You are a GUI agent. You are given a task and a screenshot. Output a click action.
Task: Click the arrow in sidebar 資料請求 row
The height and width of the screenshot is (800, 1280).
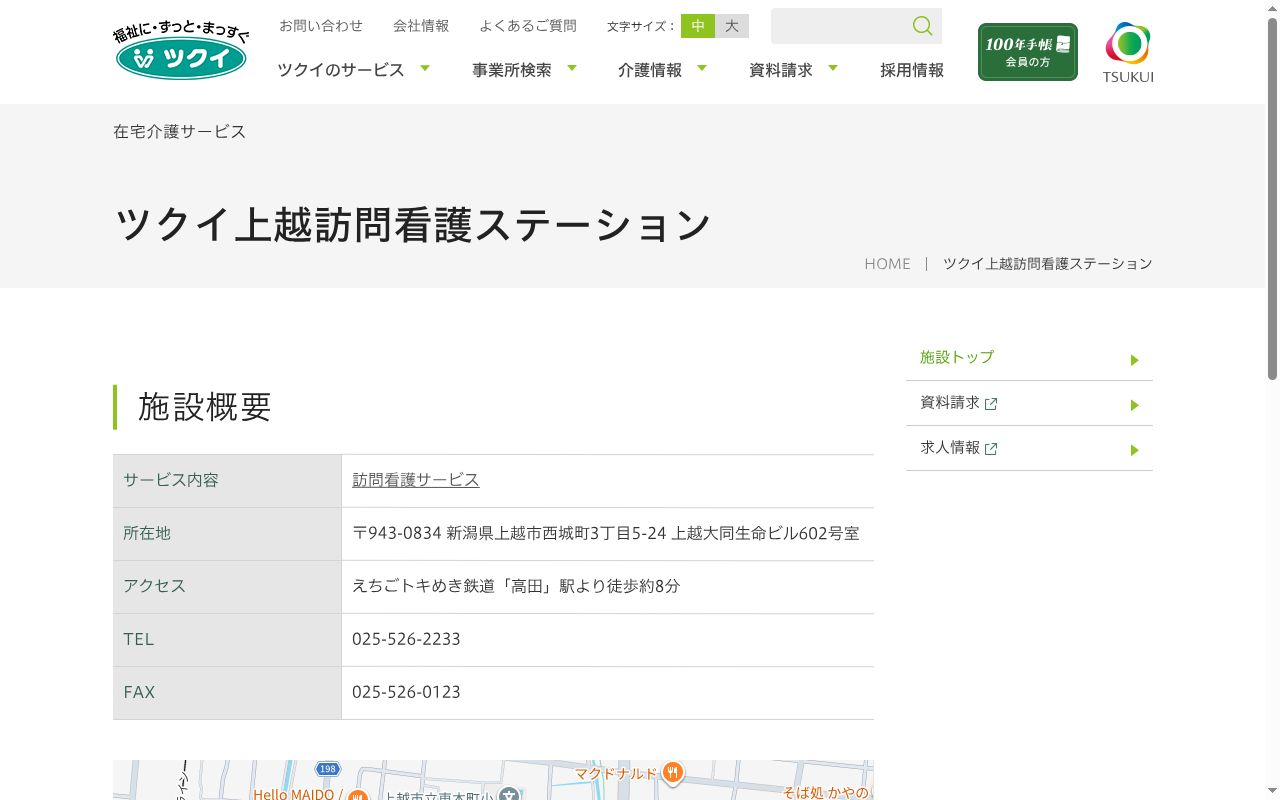tap(1134, 405)
